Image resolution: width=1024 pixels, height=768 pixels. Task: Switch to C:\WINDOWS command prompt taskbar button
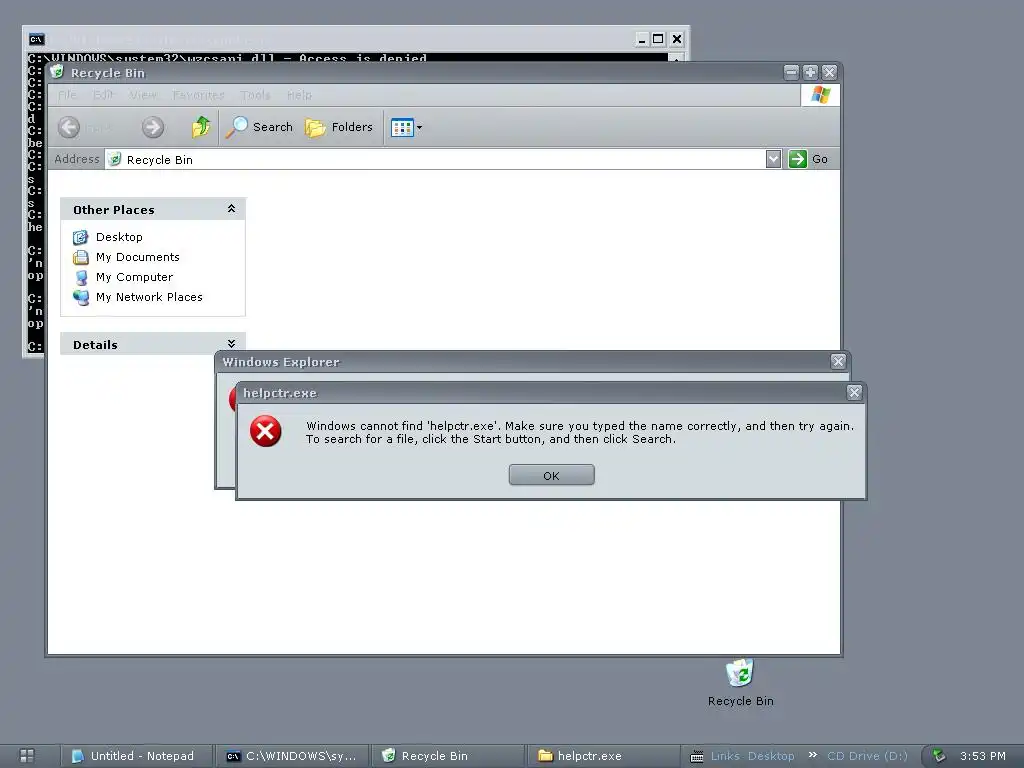pyautogui.click(x=293, y=756)
